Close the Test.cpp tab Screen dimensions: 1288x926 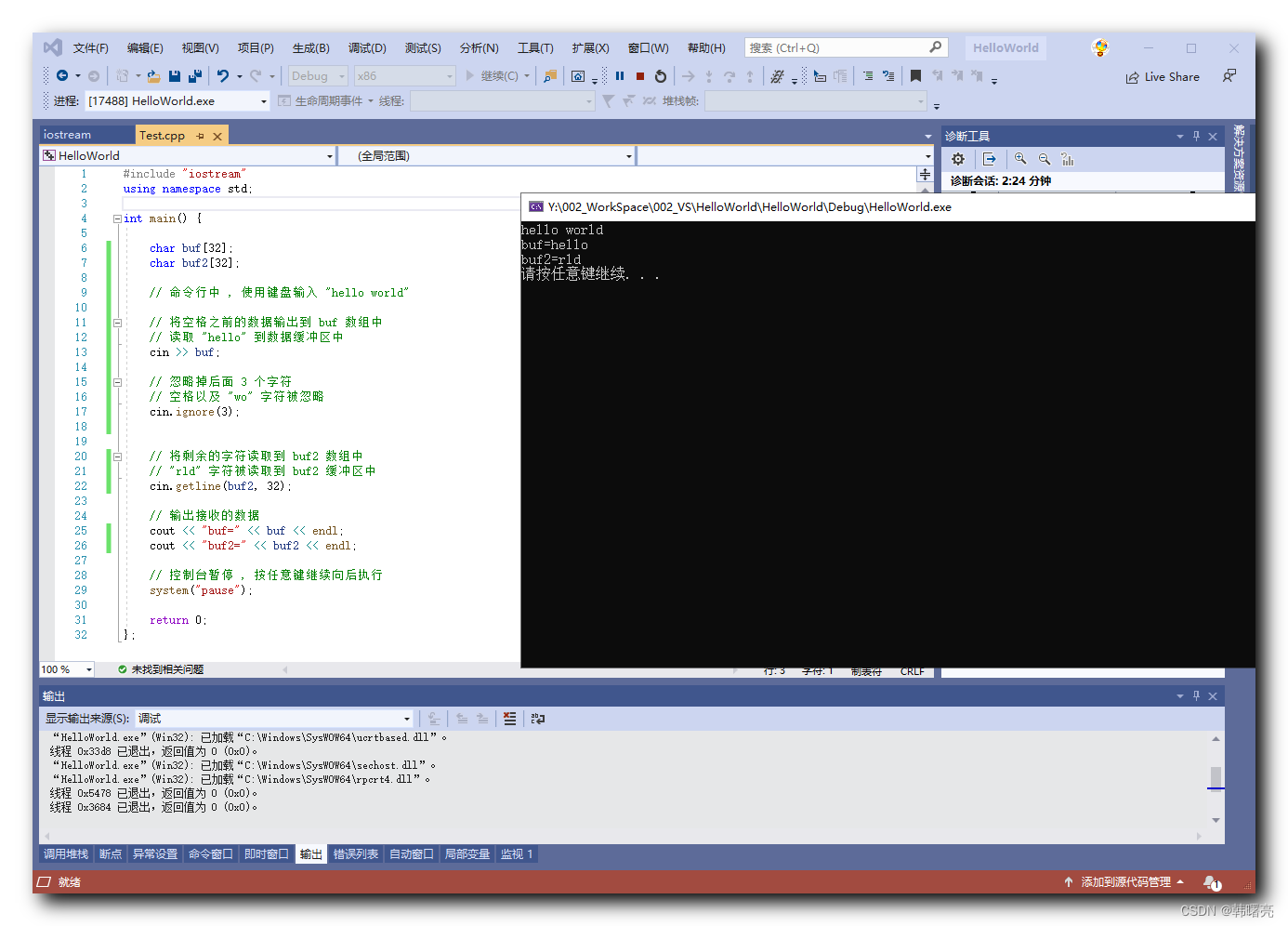[x=217, y=136]
